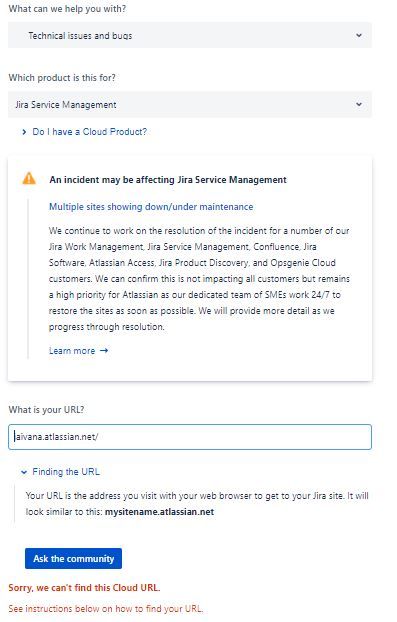Click the Ask the community button
This screenshot has width=397, height=622.
pyautogui.click(x=73, y=559)
